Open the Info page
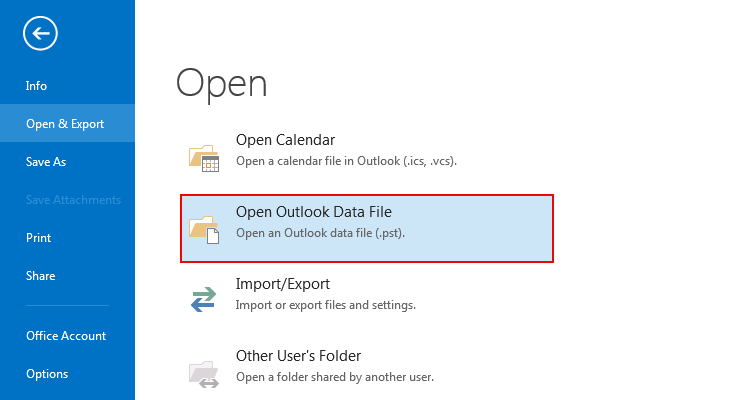The width and height of the screenshot is (750, 400). (x=36, y=86)
